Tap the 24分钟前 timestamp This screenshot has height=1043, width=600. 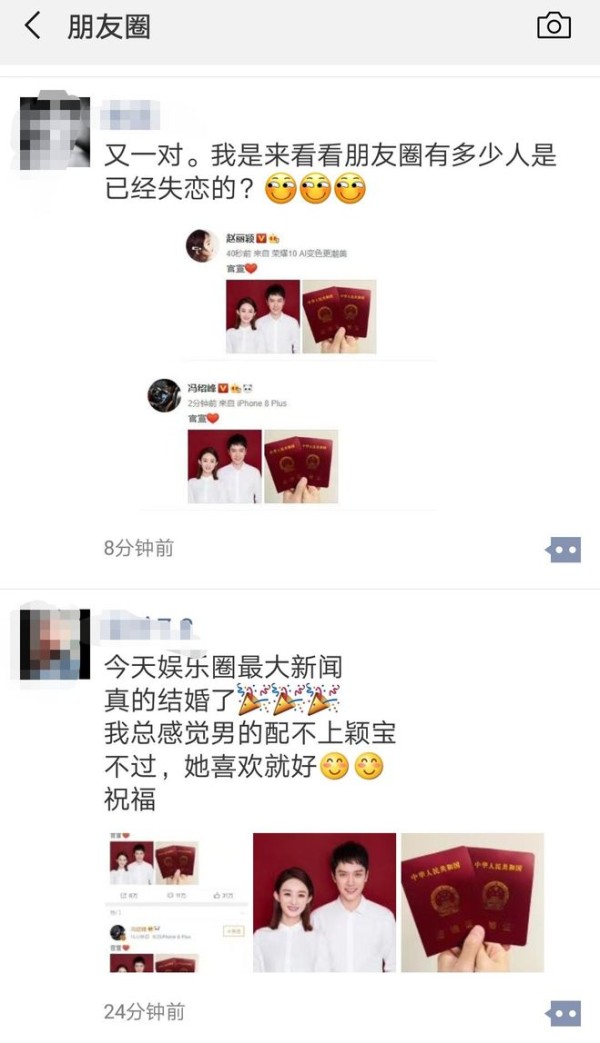144,1012
